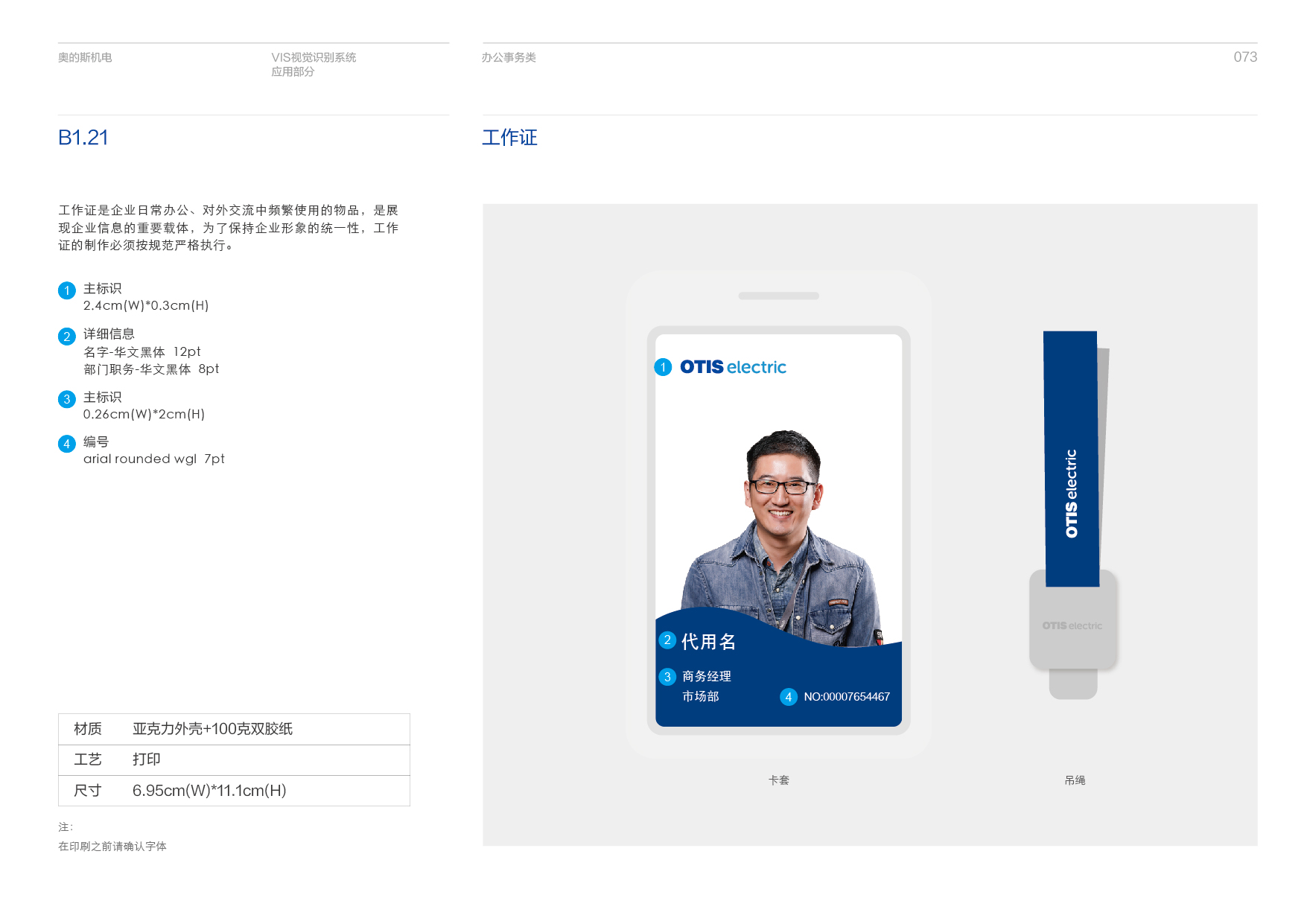Viewport: 1307px width, 924px height.
Task: Click the page number 073
Action: [x=1244, y=57]
